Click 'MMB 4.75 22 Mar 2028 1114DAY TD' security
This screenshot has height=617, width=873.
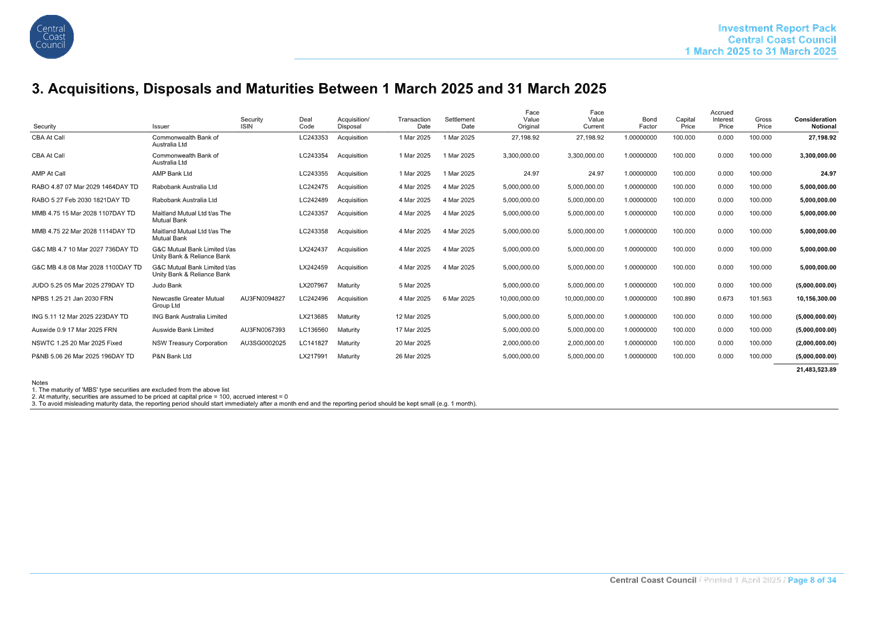pos(84,232)
